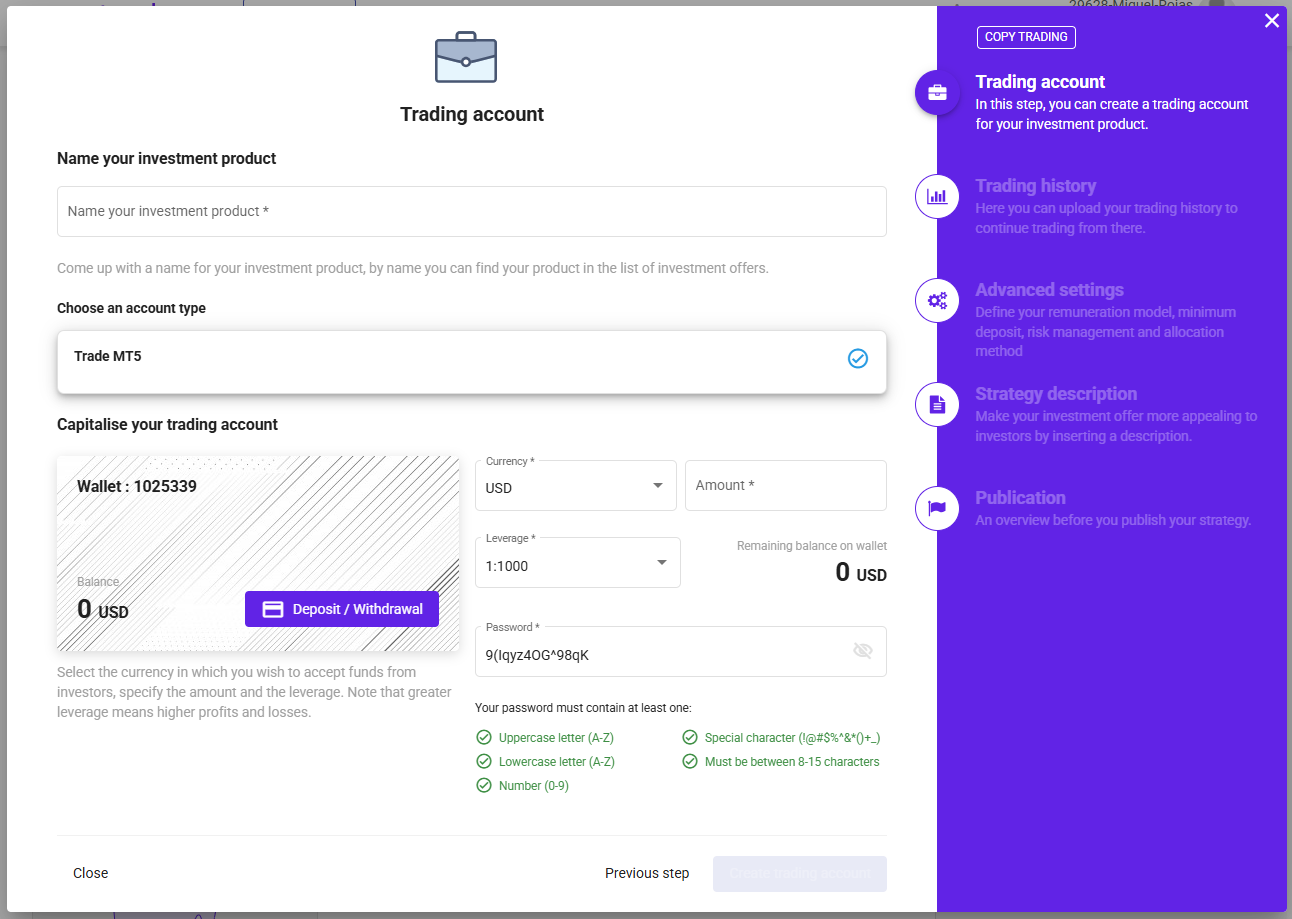The width and height of the screenshot is (1292, 919).
Task: Click the Password input field
Action: (681, 652)
